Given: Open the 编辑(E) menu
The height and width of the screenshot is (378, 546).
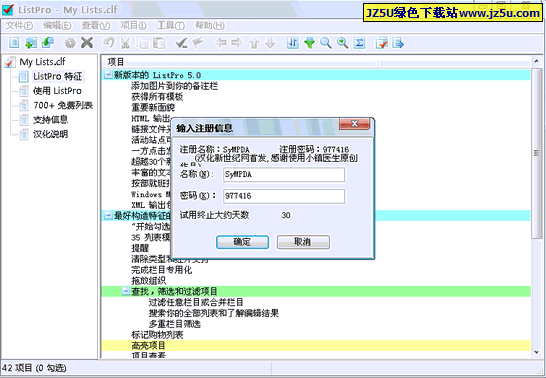Looking at the screenshot, I should pyautogui.click(x=57, y=25).
